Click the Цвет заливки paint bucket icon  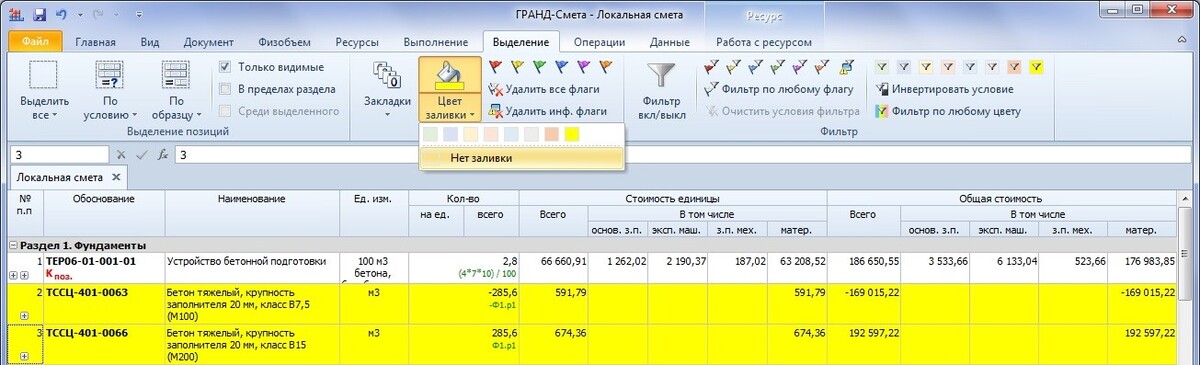point(450,74)
